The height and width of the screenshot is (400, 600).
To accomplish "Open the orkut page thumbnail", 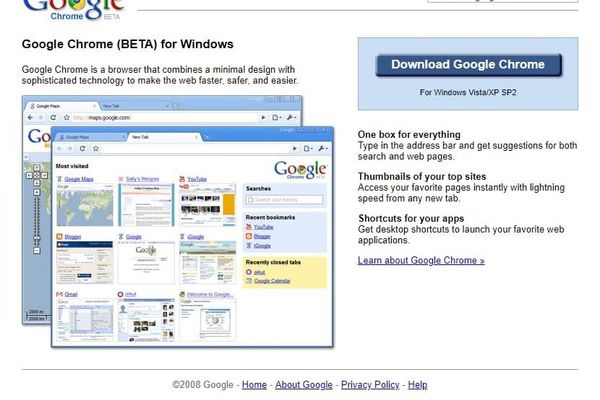I will coord(146,320).
